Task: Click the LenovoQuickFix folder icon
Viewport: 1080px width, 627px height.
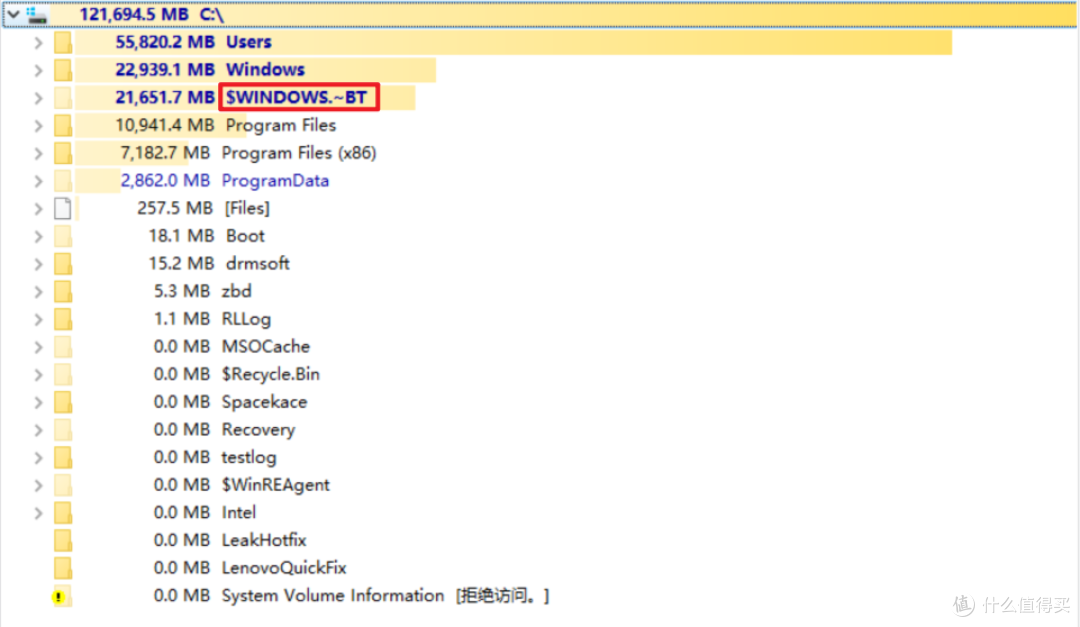Action: click(63, 568)
